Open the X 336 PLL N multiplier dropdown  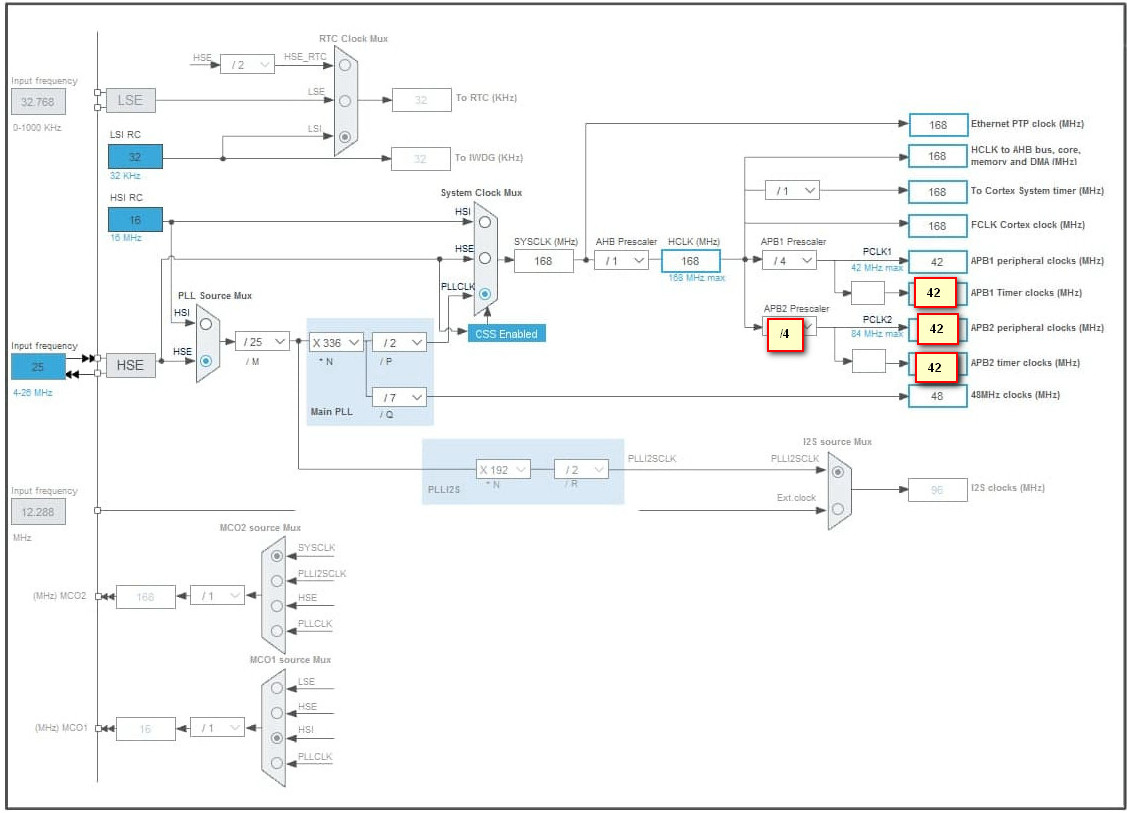pyautogui.click(x=336, y=343)
